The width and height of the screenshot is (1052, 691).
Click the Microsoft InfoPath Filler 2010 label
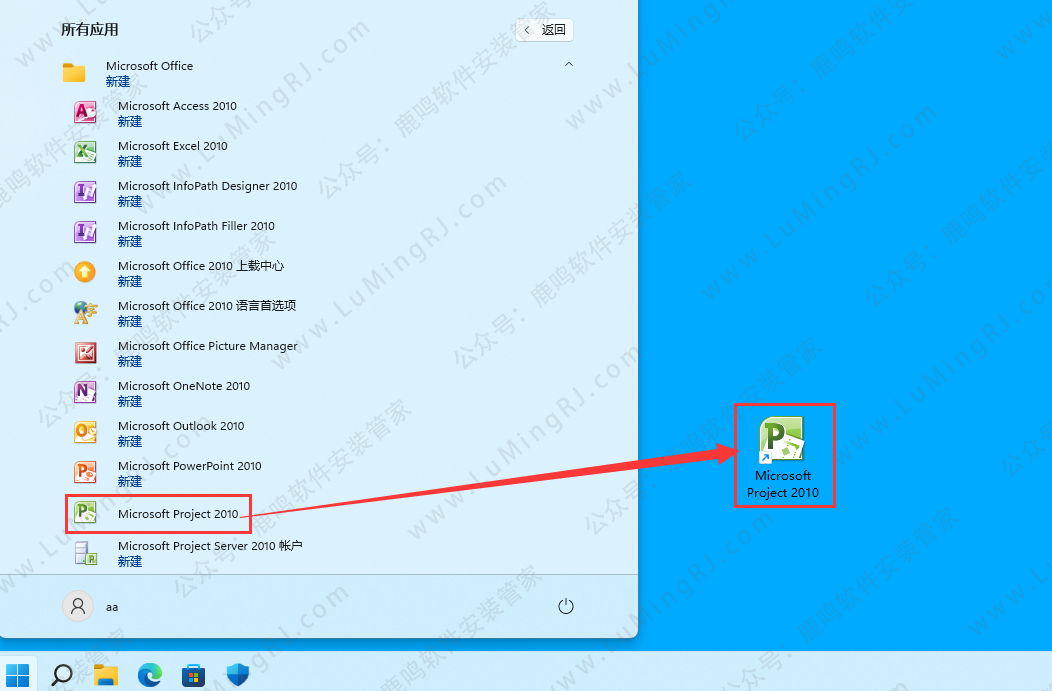click(x=197, y=226)
